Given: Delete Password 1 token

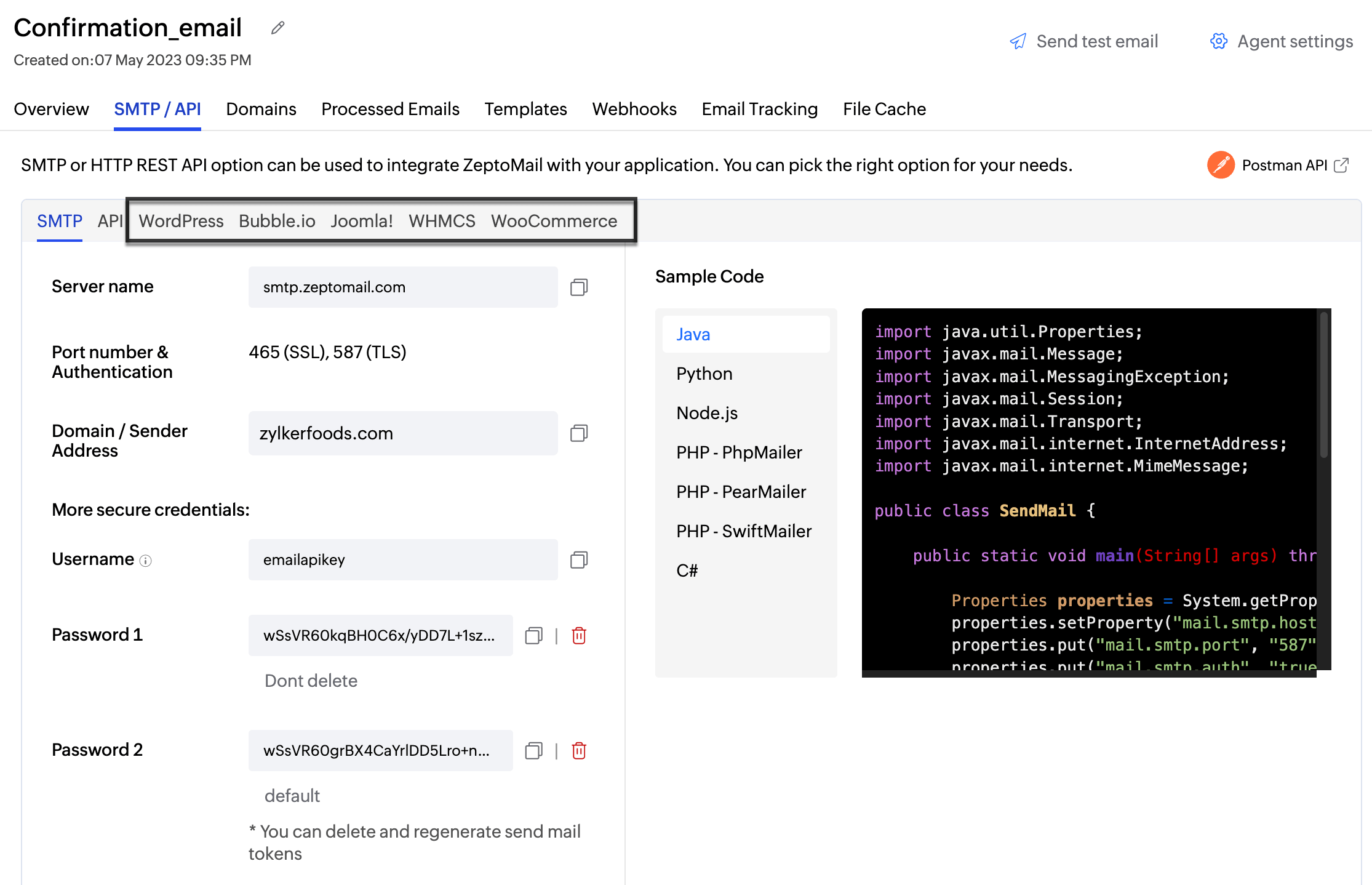Looking at the screenshot, I should (579, 635).
